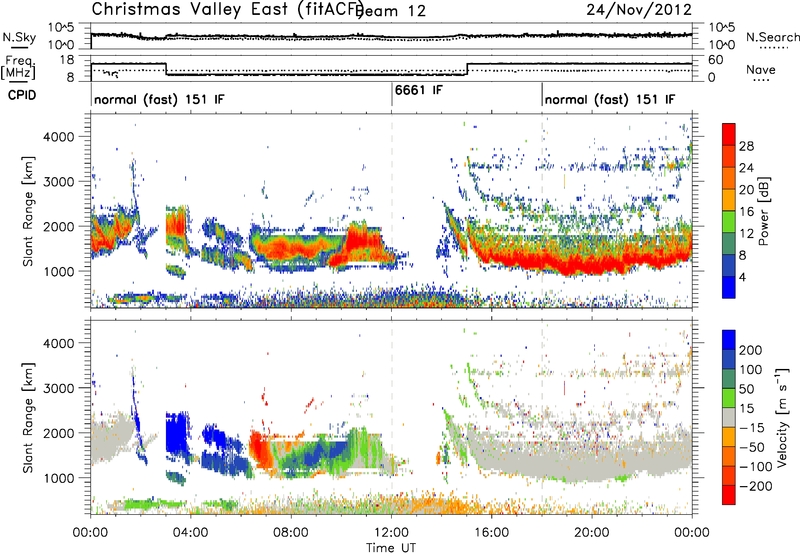Click the '28' tick on power scale
This screenshot has width=800, height=554.
click(746, 146)
